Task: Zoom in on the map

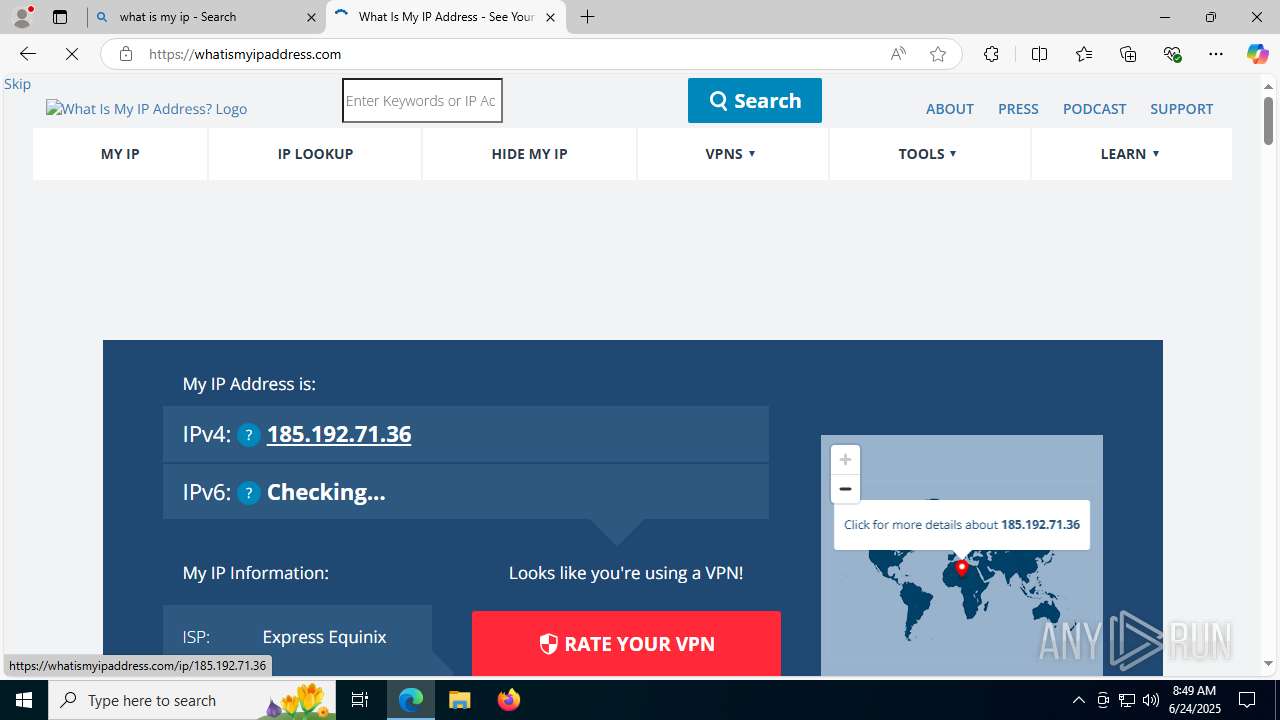Action: pos(845,460)
